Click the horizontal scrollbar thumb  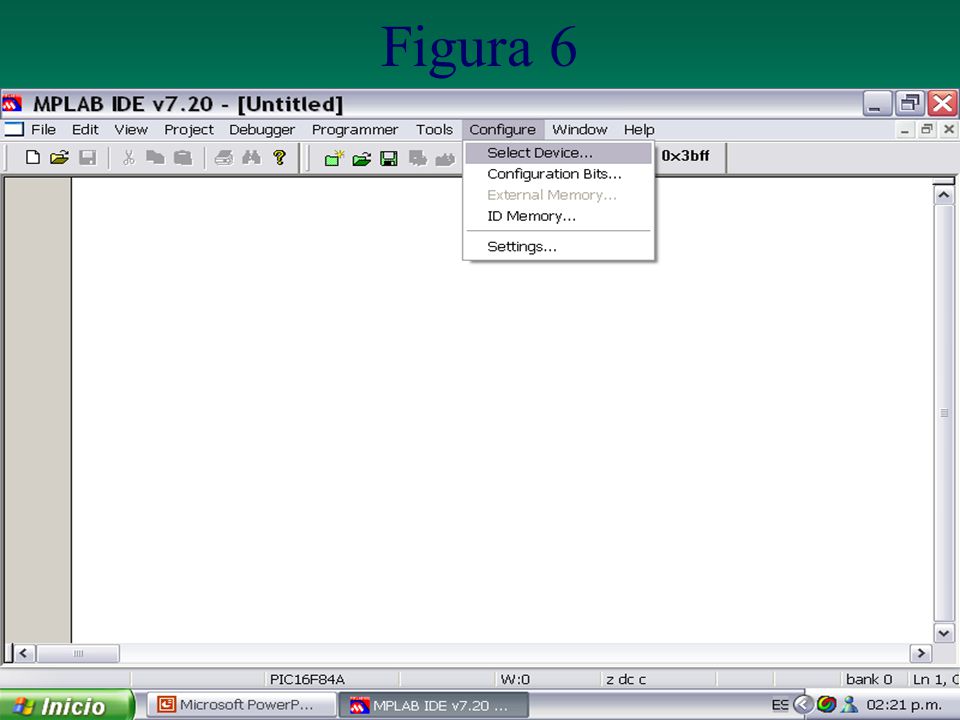[78, 653]
